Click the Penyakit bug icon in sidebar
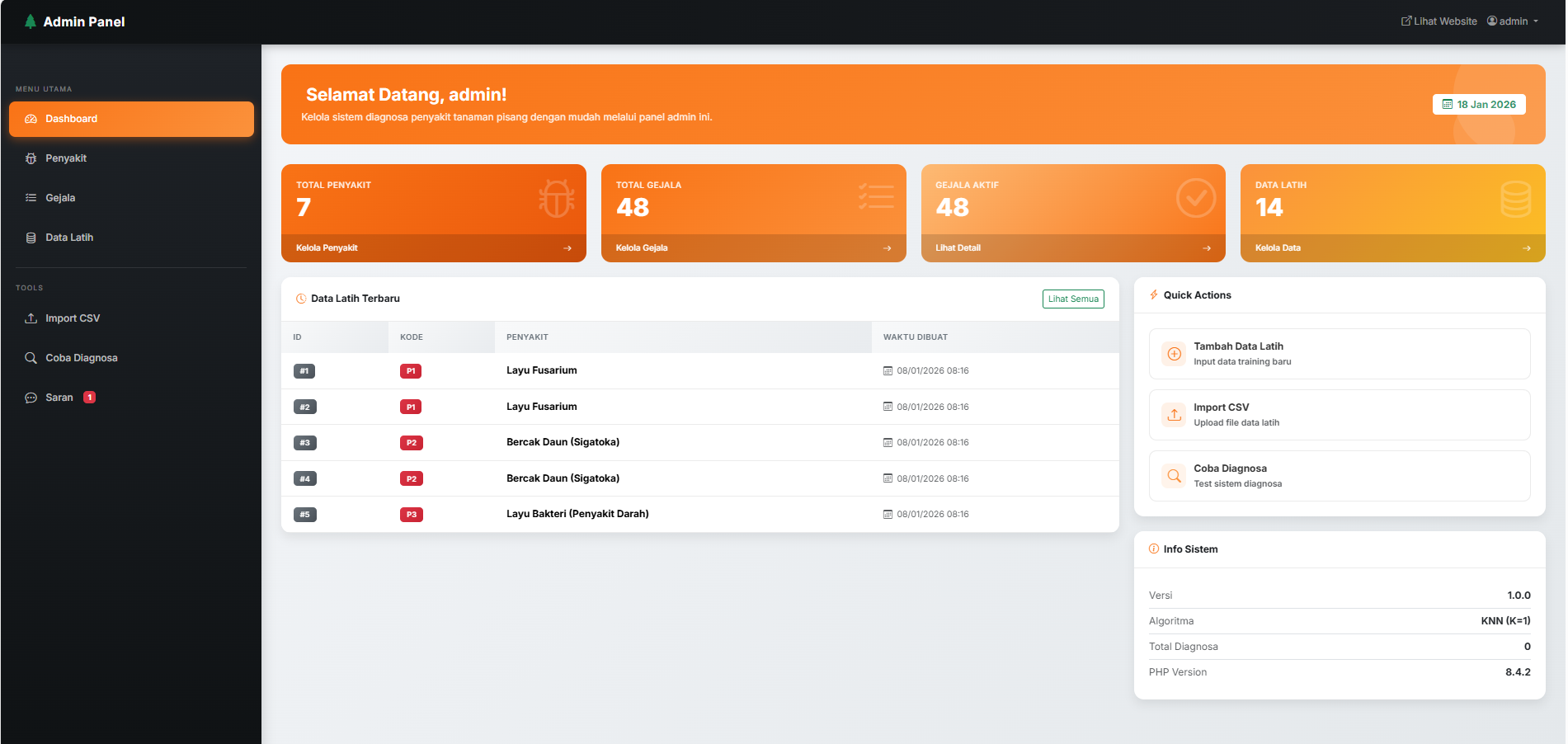Screen dimensions: 1568x744 [31, 158]
